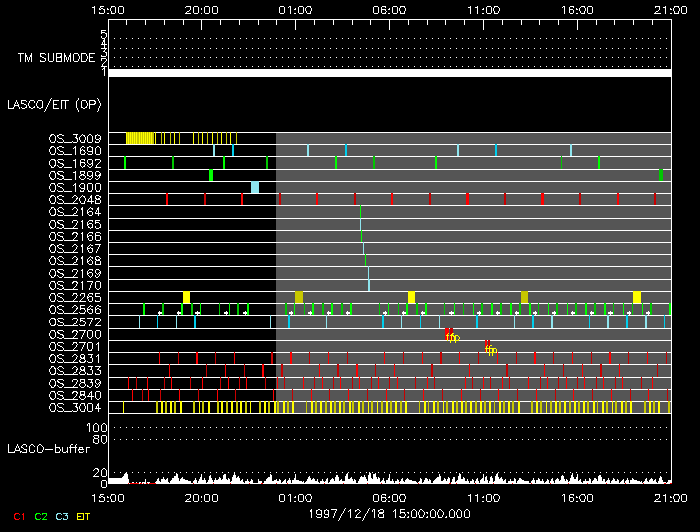Select the red marker in the OS_2700 row
Screen dimensions: 700x532
pyautogui.click(x=449, y=332)
